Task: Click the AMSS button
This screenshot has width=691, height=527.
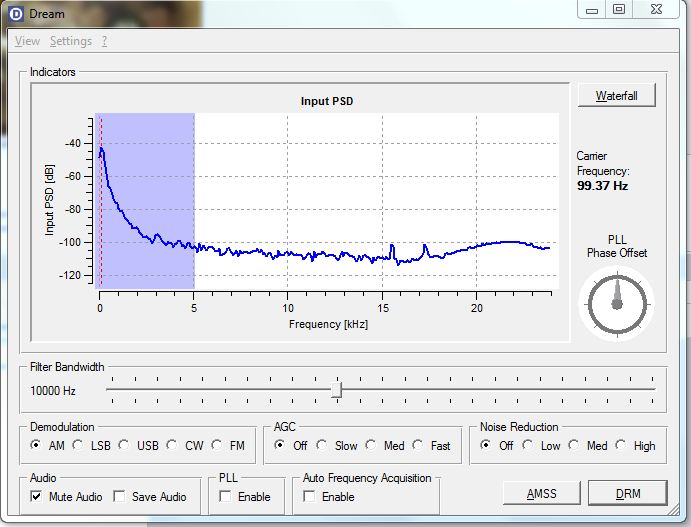Action: point(542,494)
